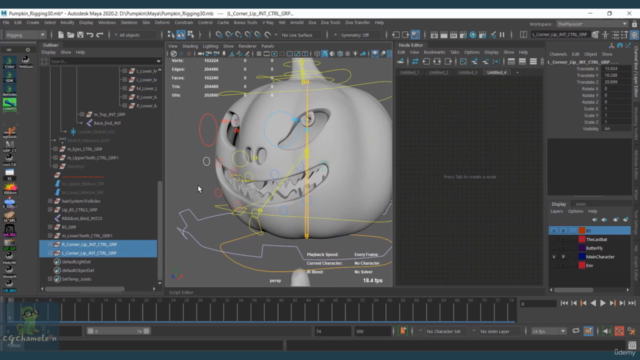Toggle visibility box of Butterfly layer
Screen dimensions: 640x360
(x=553, y=248)
